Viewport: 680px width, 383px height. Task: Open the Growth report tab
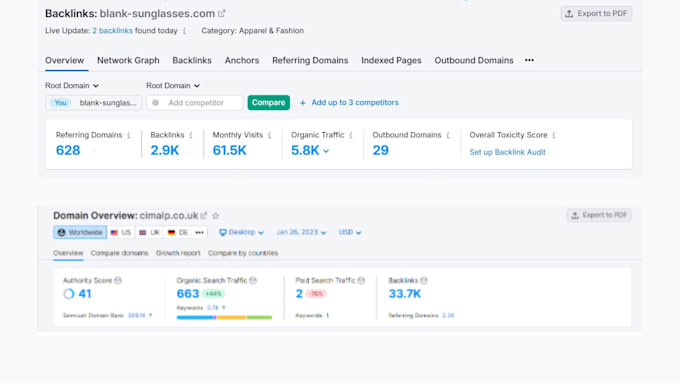tap(178, 253)
